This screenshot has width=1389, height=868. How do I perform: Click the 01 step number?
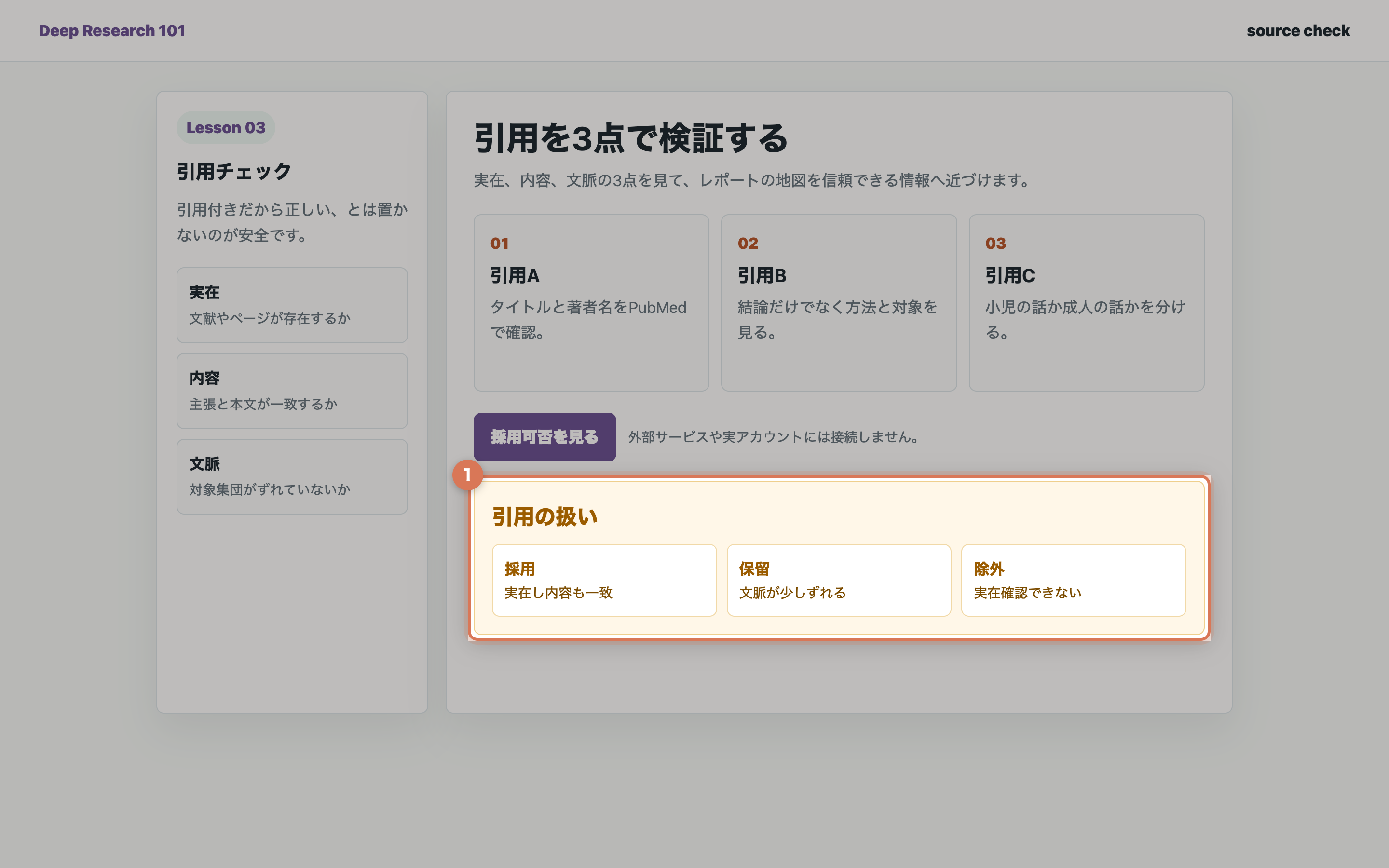tap(499, 244)
